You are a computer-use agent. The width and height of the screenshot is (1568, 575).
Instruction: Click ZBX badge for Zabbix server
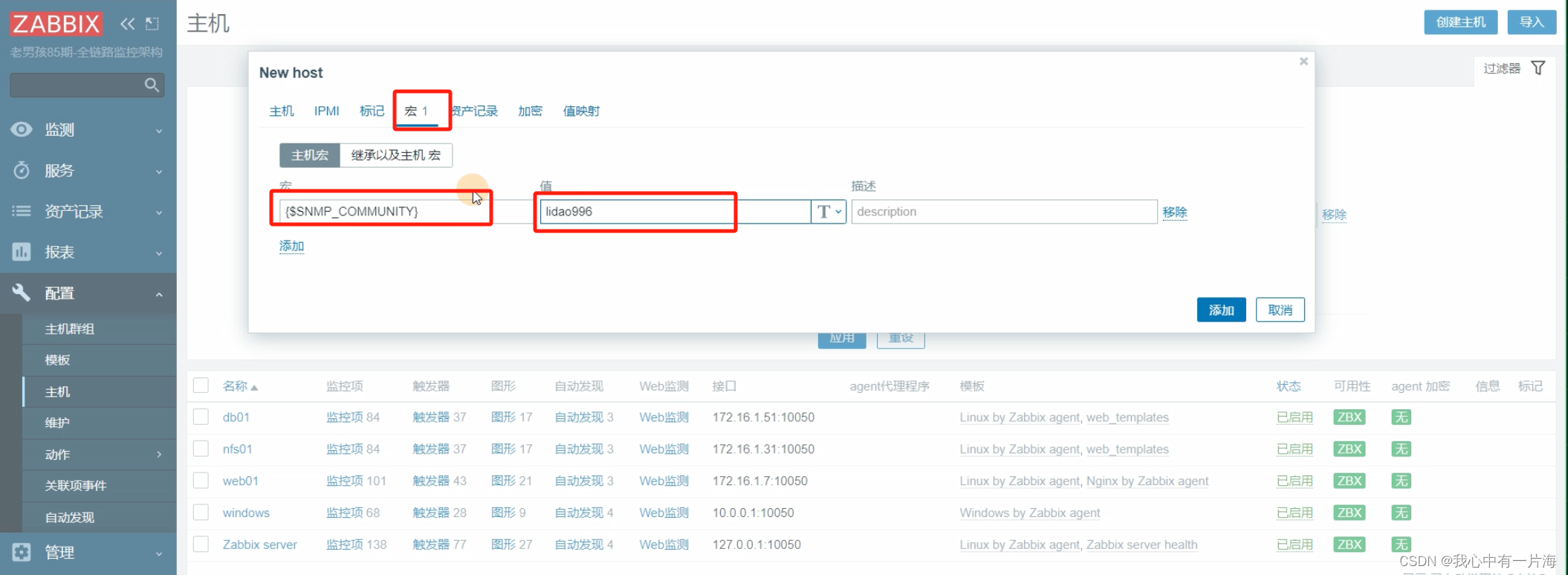1350,545
